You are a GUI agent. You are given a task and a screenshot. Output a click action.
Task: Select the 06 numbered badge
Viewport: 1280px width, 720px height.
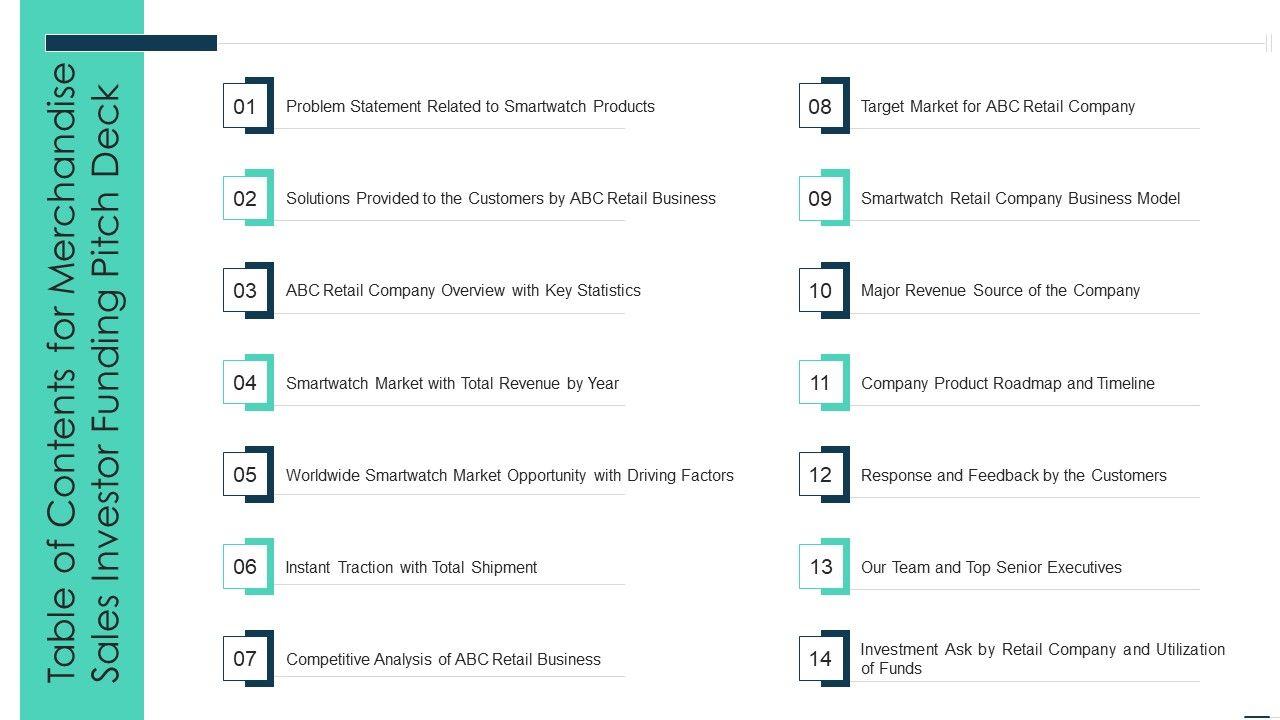coord(245,567)
